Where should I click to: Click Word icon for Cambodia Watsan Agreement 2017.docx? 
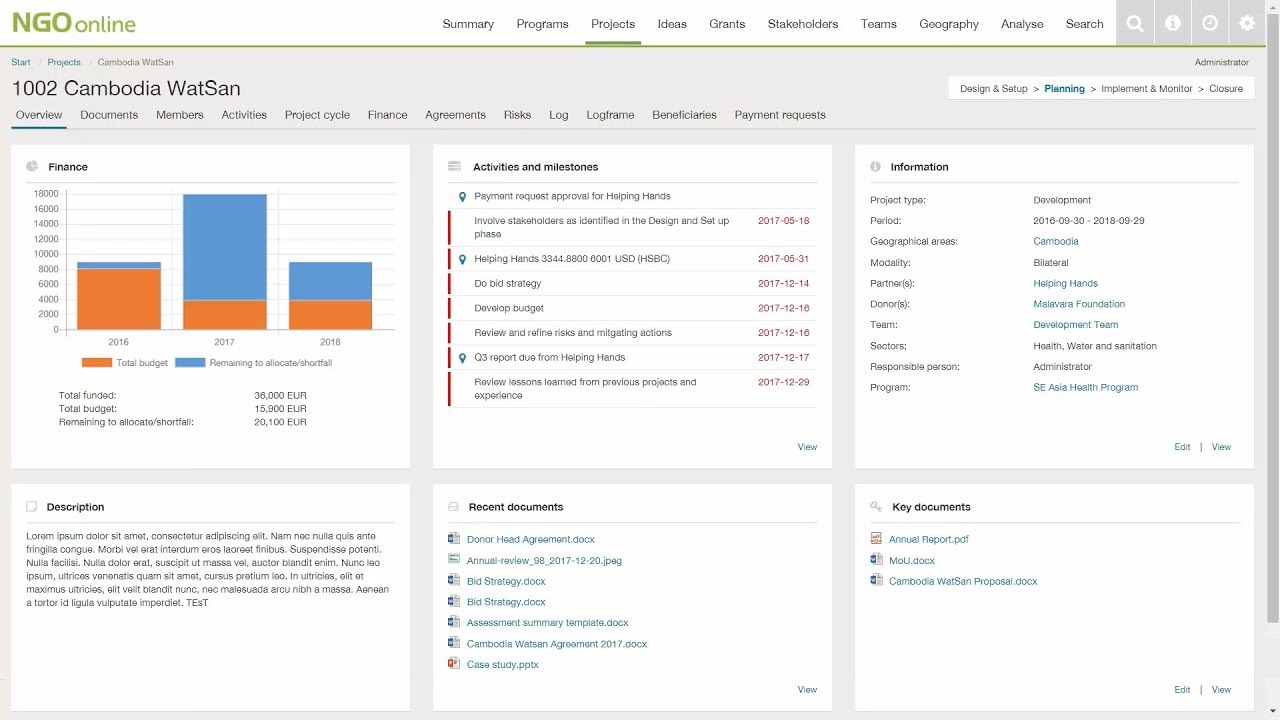454,643
